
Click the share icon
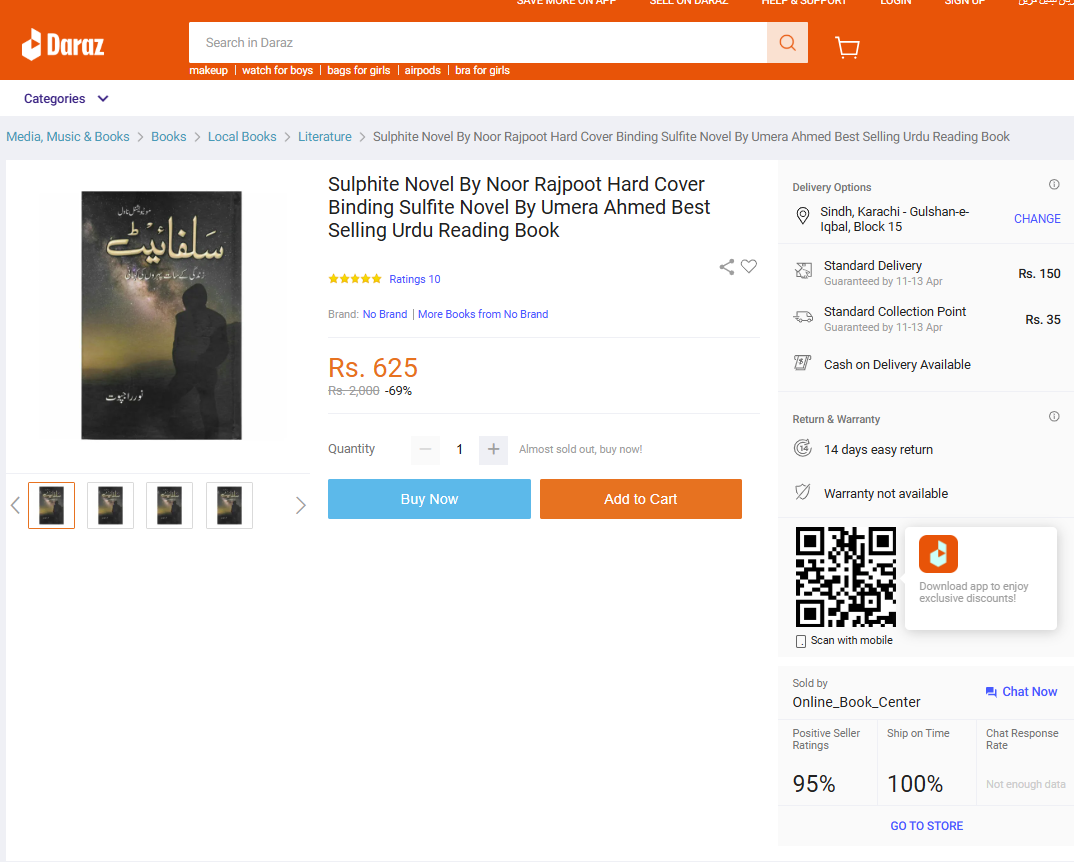727,267
